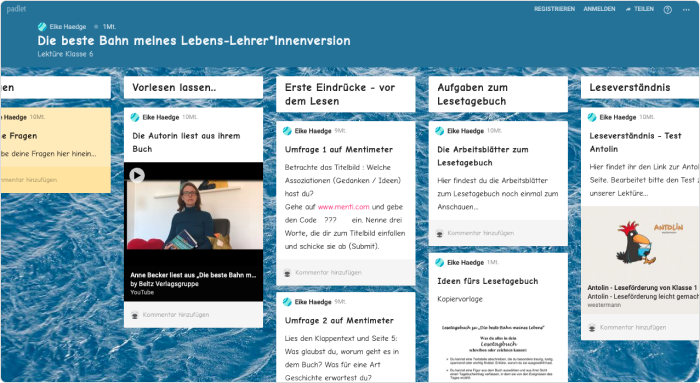Click the padlet logo
Image resolution: width=700 pixels, height=383 pixels.
[x=17, y=9]
